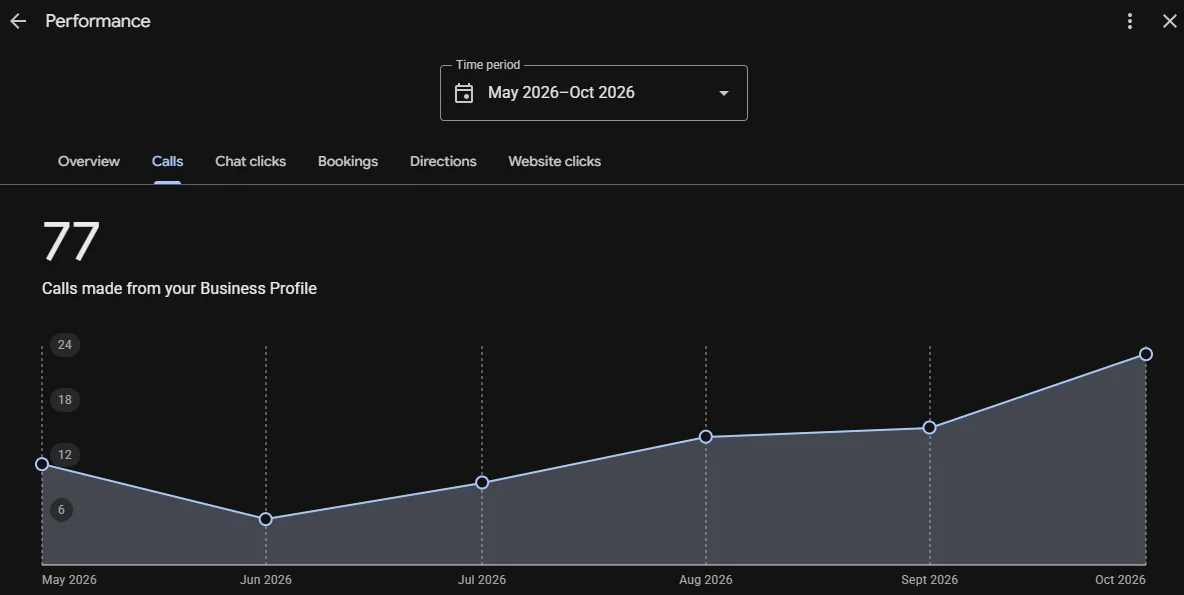Viewport: 1184px width, 595px height.
Task: Click the 18 y-axis label
Action: [x=65, y=399]
